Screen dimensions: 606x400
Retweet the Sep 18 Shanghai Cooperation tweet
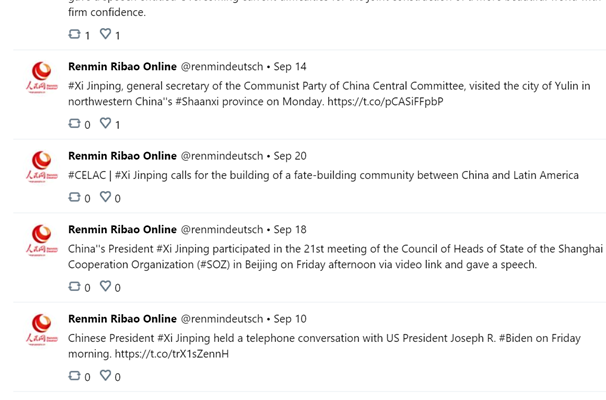[74, 286]
